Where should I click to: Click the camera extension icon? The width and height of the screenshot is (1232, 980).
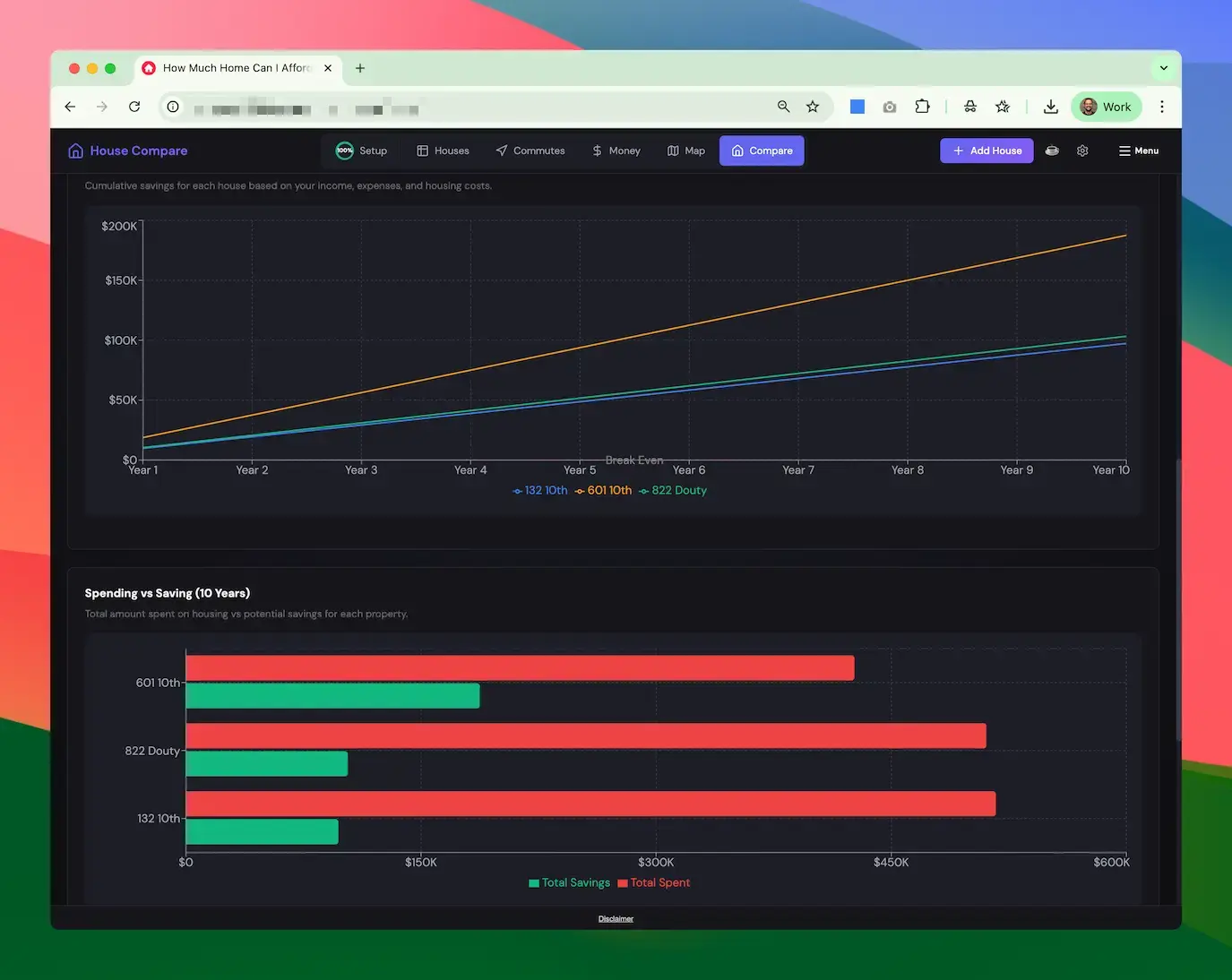[889, 107]
